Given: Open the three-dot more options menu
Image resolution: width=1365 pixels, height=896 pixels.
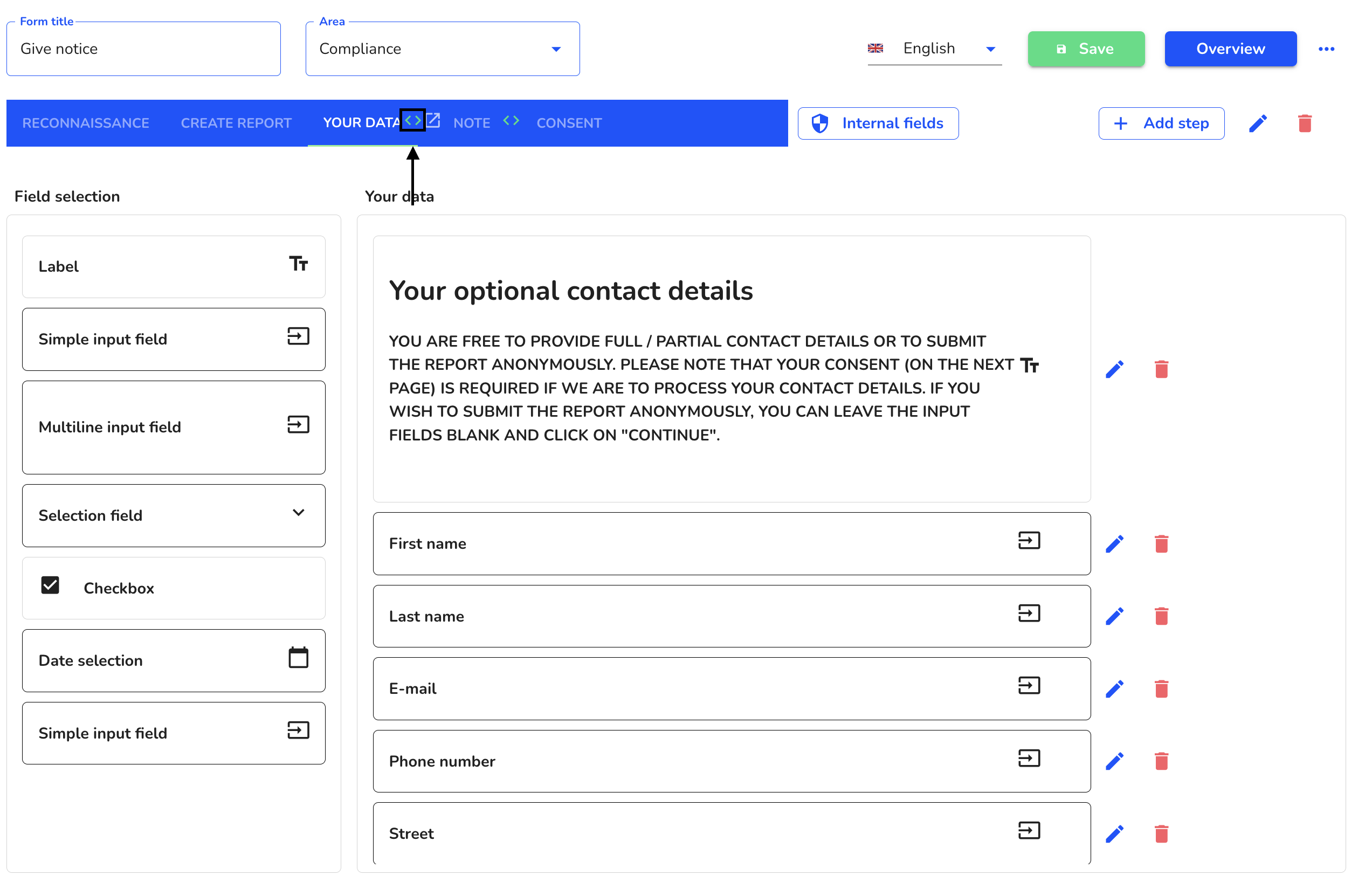Looking at the screenshot, I should point(1327,50).
